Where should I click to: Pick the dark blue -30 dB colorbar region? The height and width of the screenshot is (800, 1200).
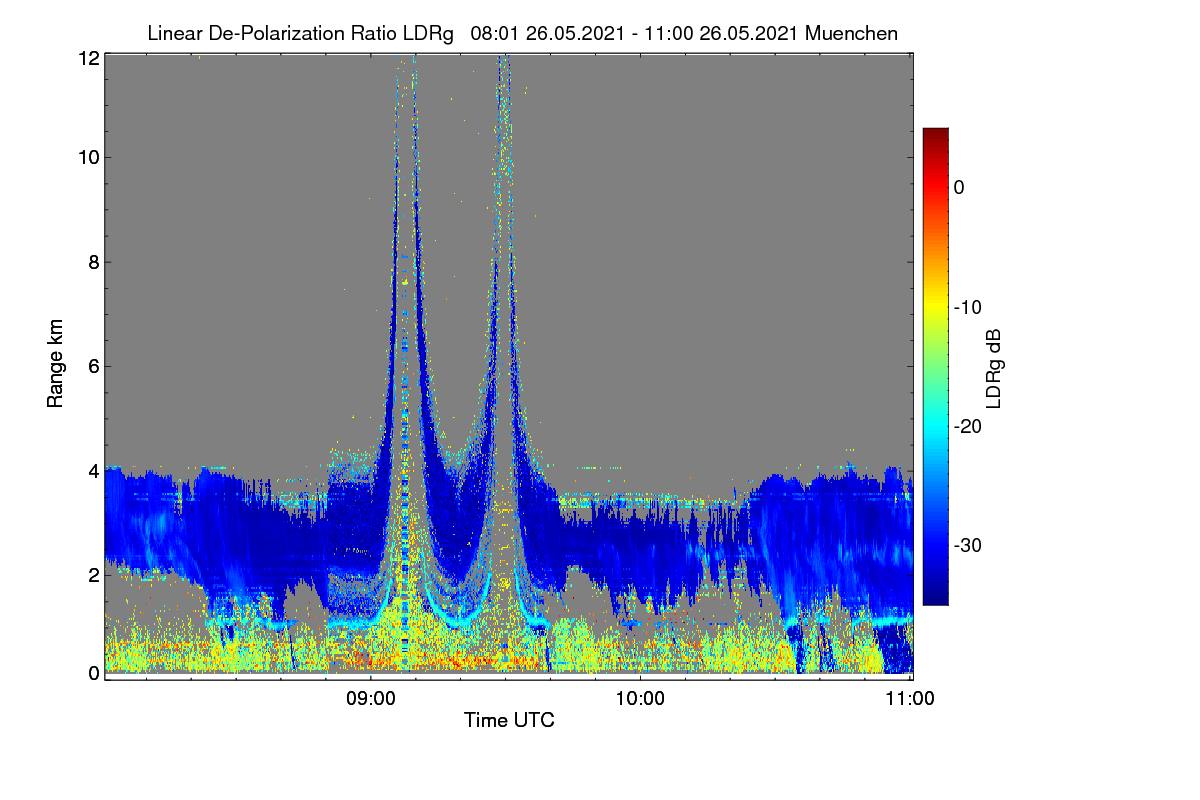[x=935, y=545]
